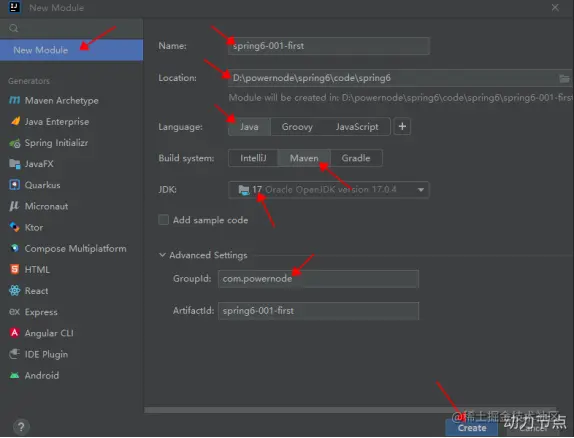This screenshot has height=438, width=574.
Task: Close the New Module dialog
Action: point(555,7)
